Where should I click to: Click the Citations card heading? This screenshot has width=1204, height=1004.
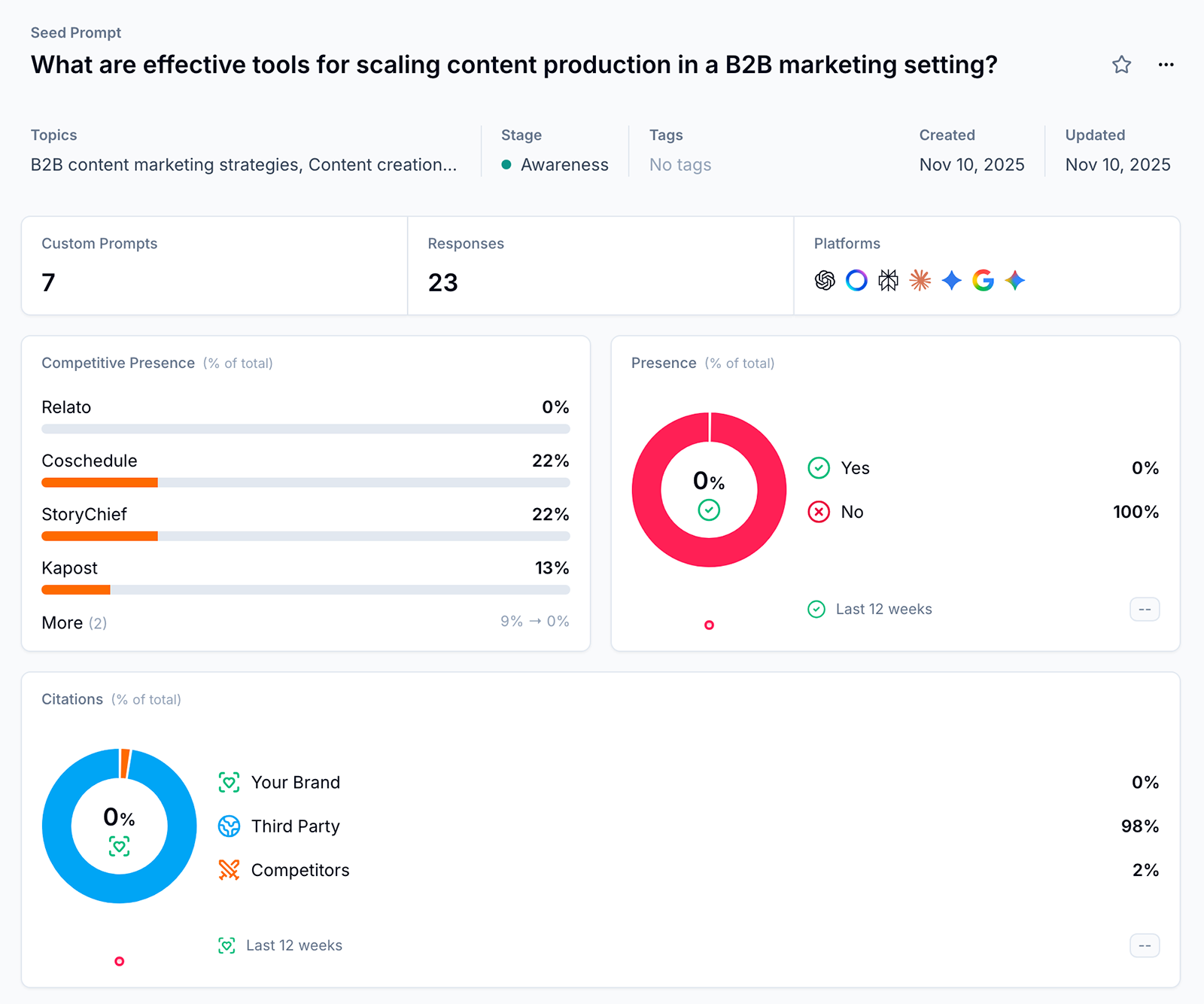click(72, 699)
